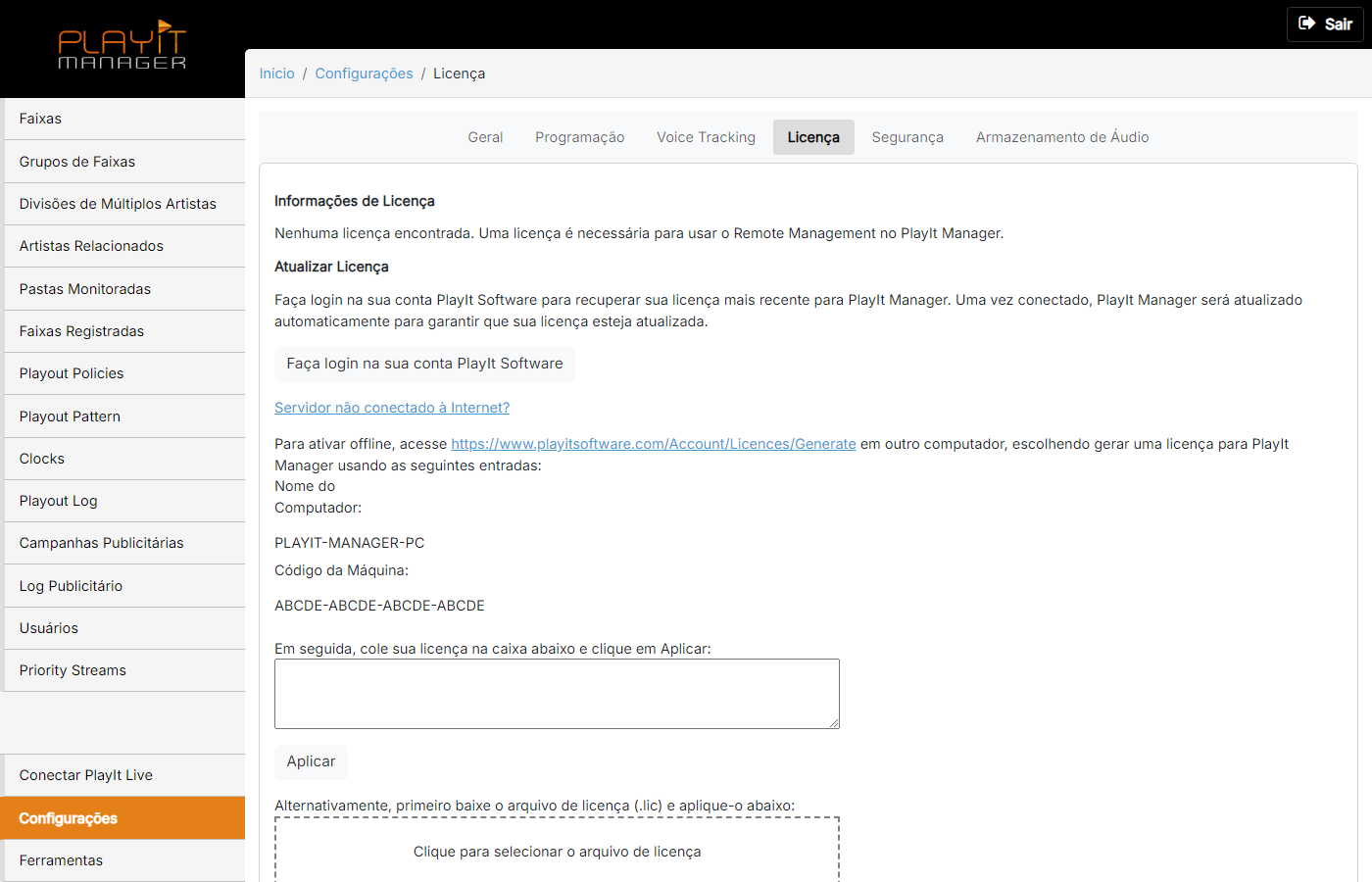Click the 'Atualizar Licença' heading
Image resolution: width=1372 pixels, height=882 pixels.
(x=331, y=267)
